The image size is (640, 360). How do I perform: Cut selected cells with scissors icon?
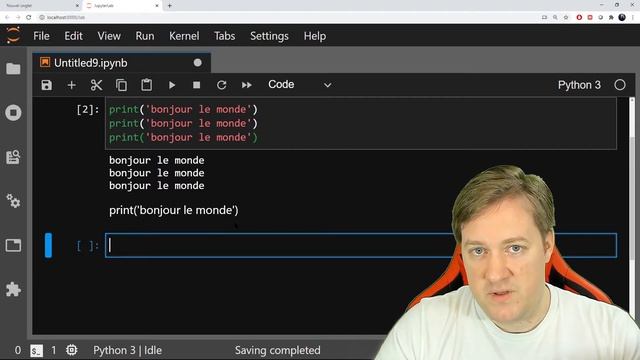(x=96, y=85)
